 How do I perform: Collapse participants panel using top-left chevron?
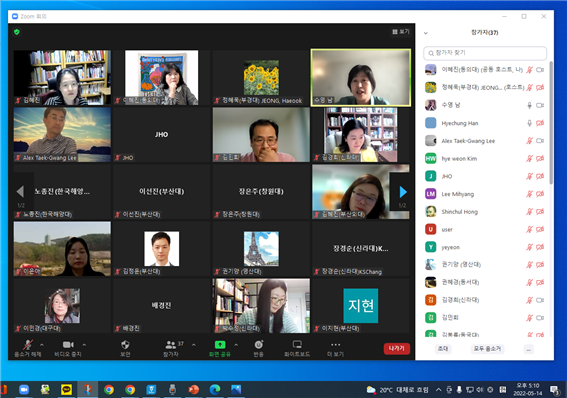point(426,33)
